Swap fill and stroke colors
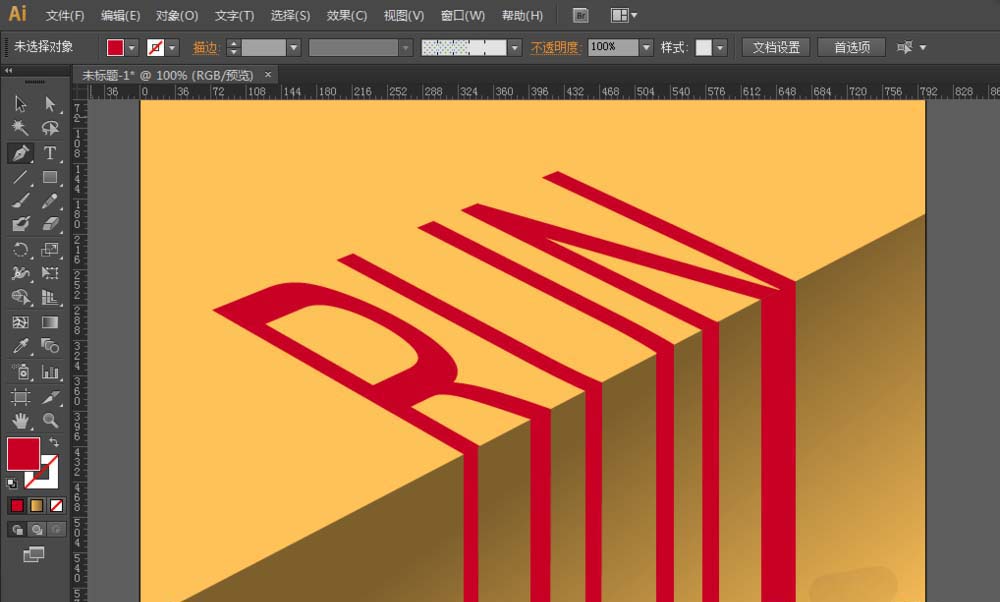 [54, 442]
